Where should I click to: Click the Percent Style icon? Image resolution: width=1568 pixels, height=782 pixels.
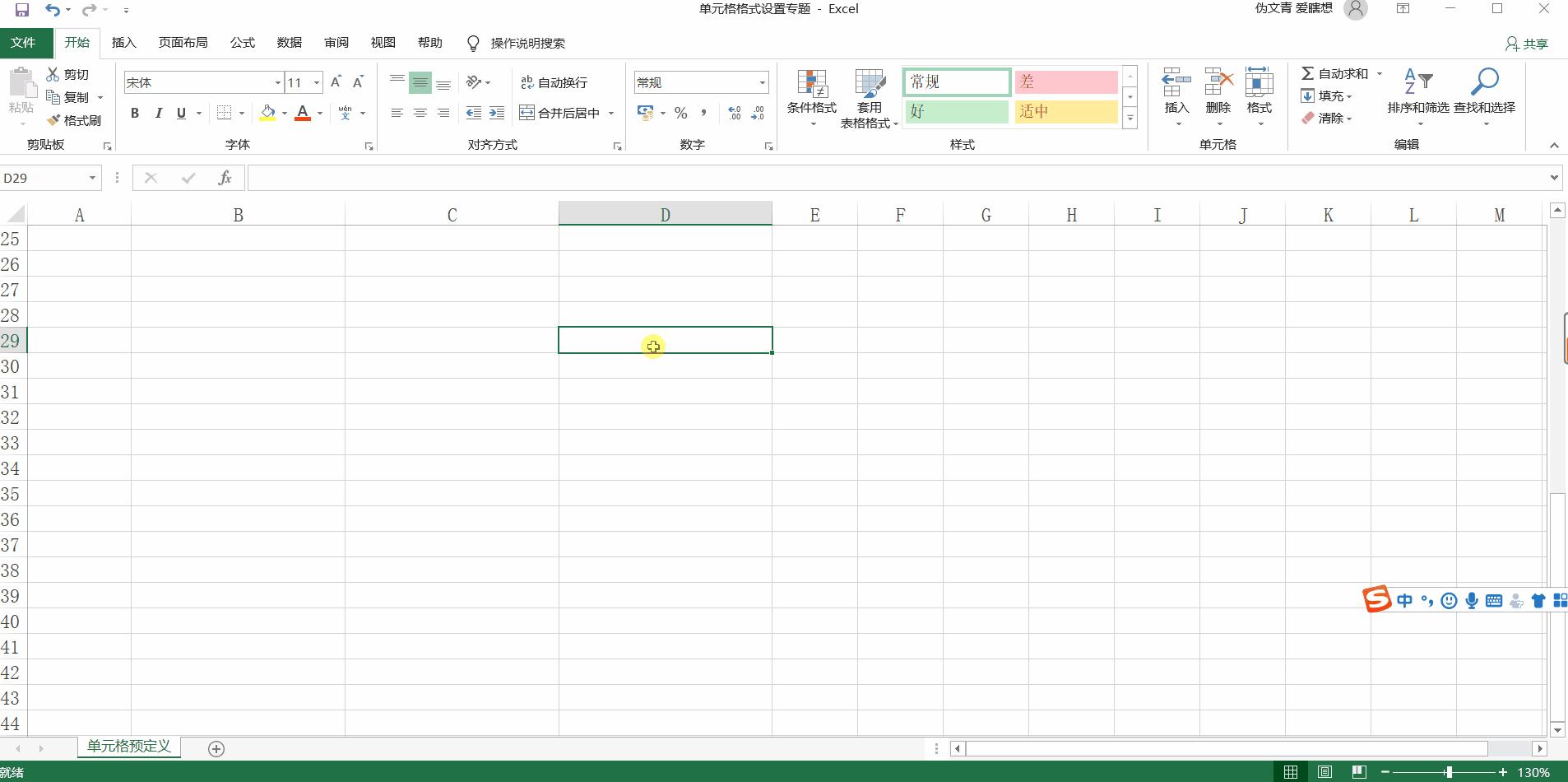681,114
